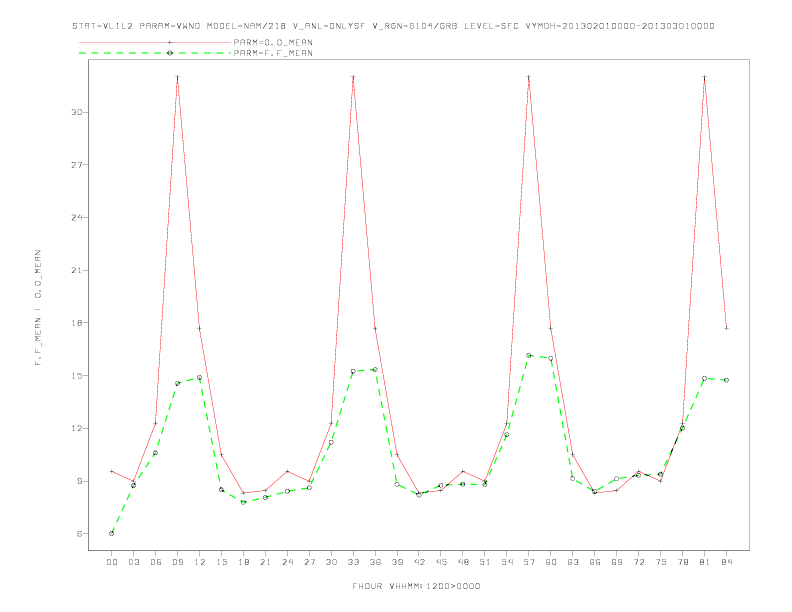Click y-axis tick label 15

click(x=77, y=376)
